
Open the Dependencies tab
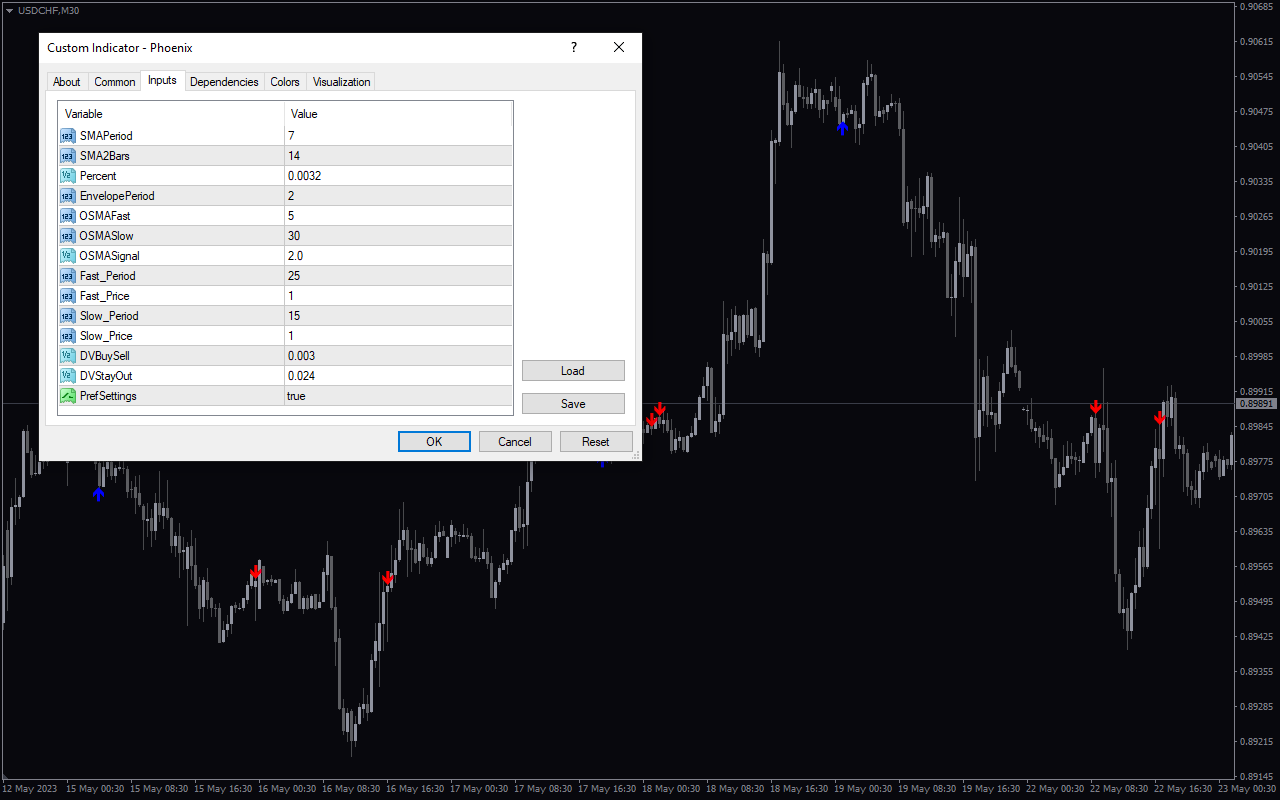point(224,82)
